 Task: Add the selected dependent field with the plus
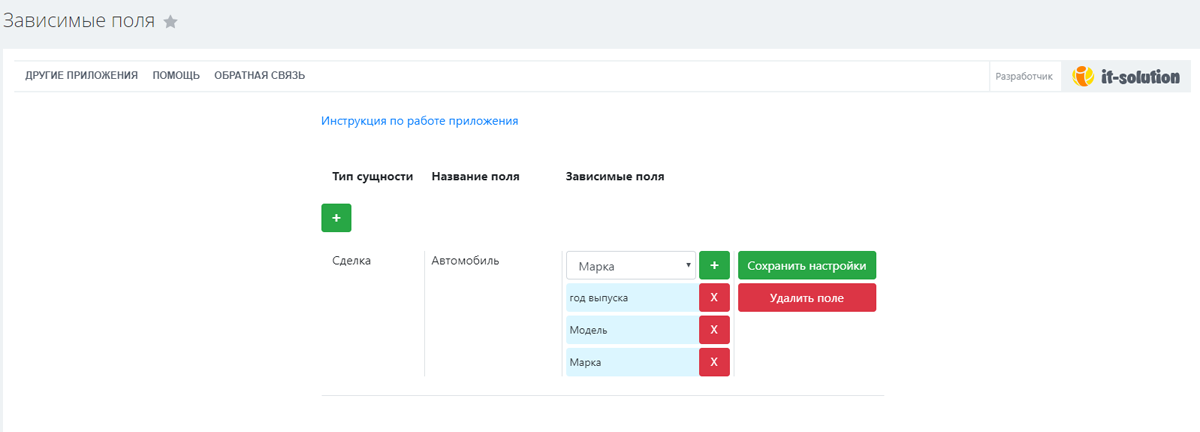pyautogui.click(x=714, y=265)
